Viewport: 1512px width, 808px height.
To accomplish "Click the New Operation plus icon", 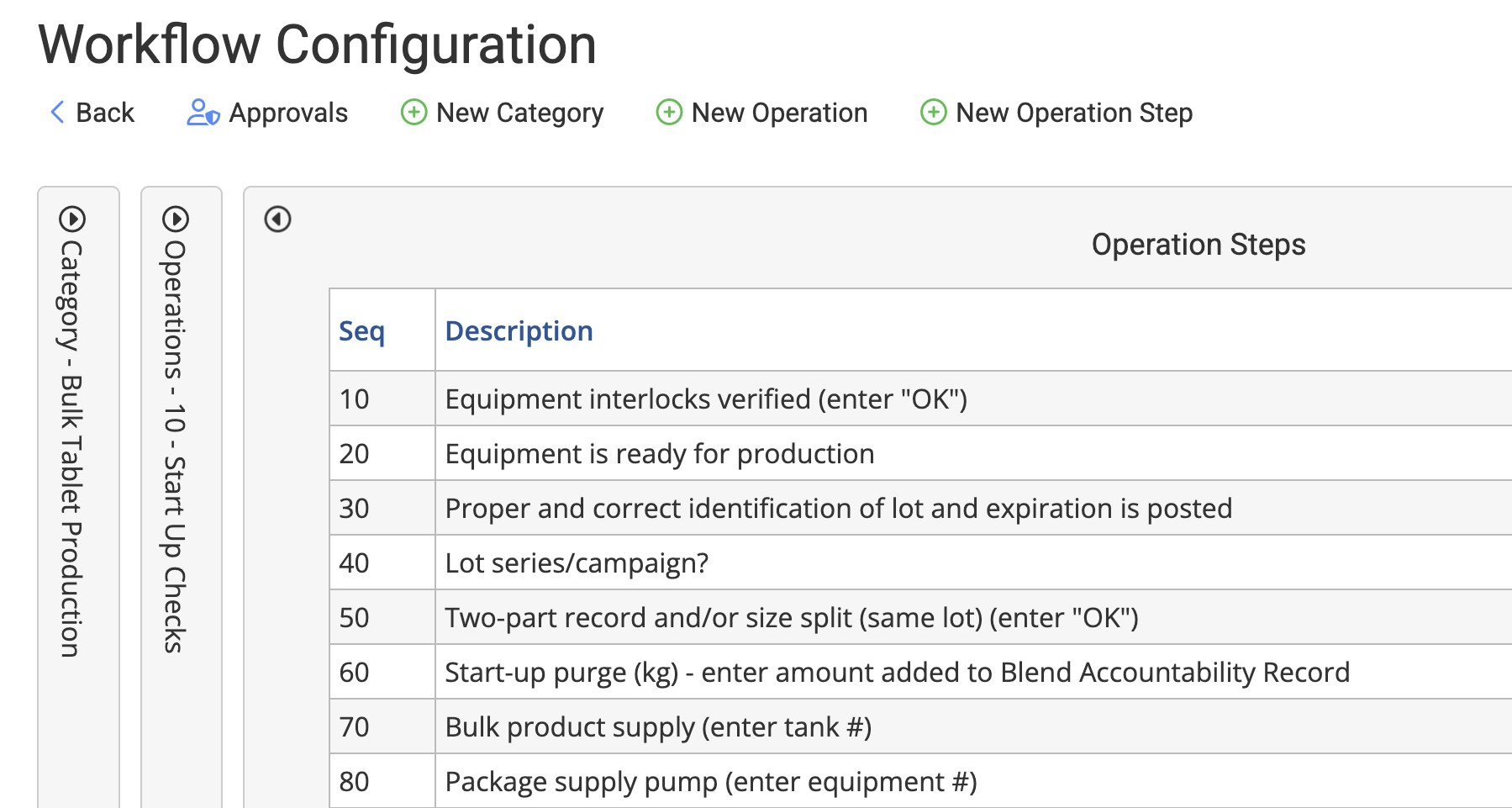I will coord(669,112).
